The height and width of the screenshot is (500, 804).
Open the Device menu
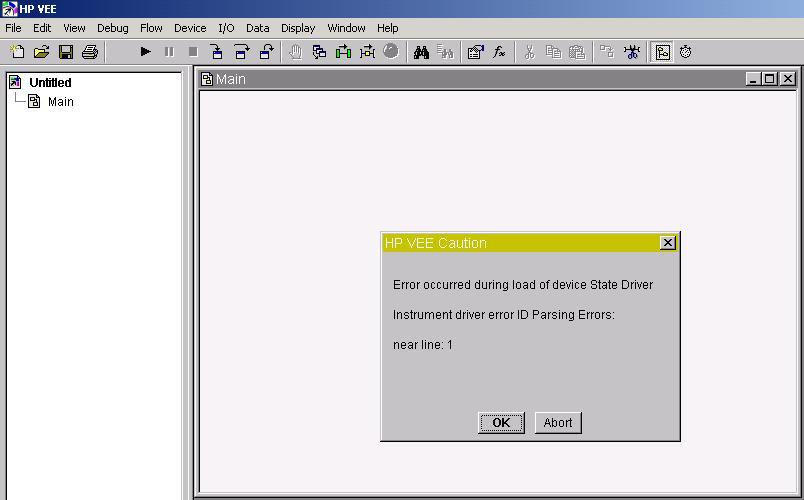190,28
